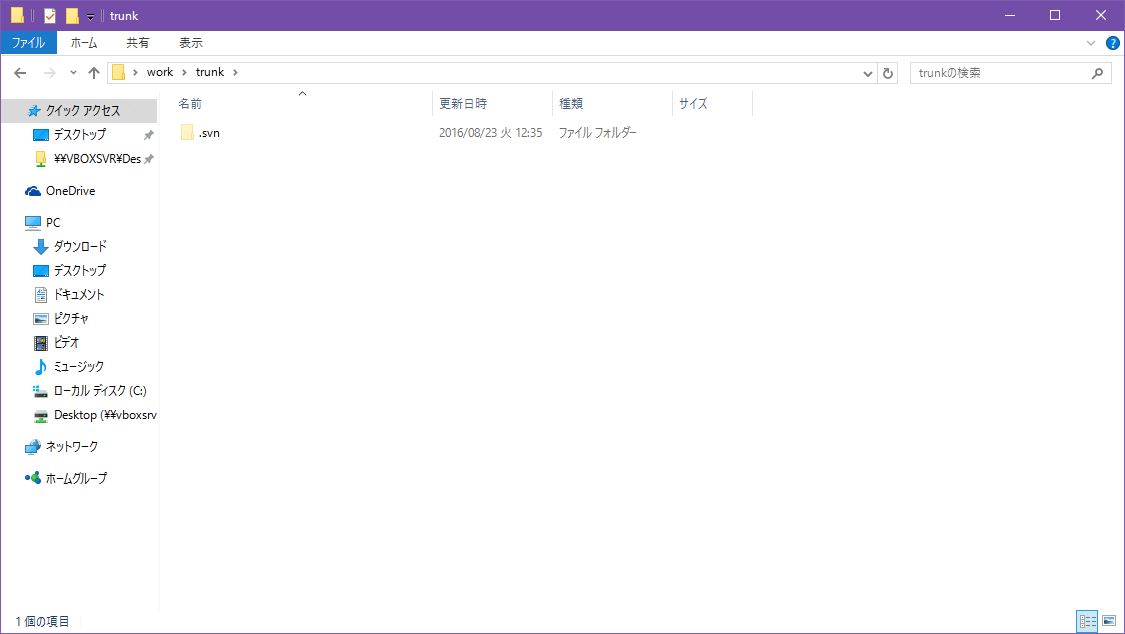
Task: Open the Quick Access Toolbar customization dropdown
Action: [x=89, y=15]
